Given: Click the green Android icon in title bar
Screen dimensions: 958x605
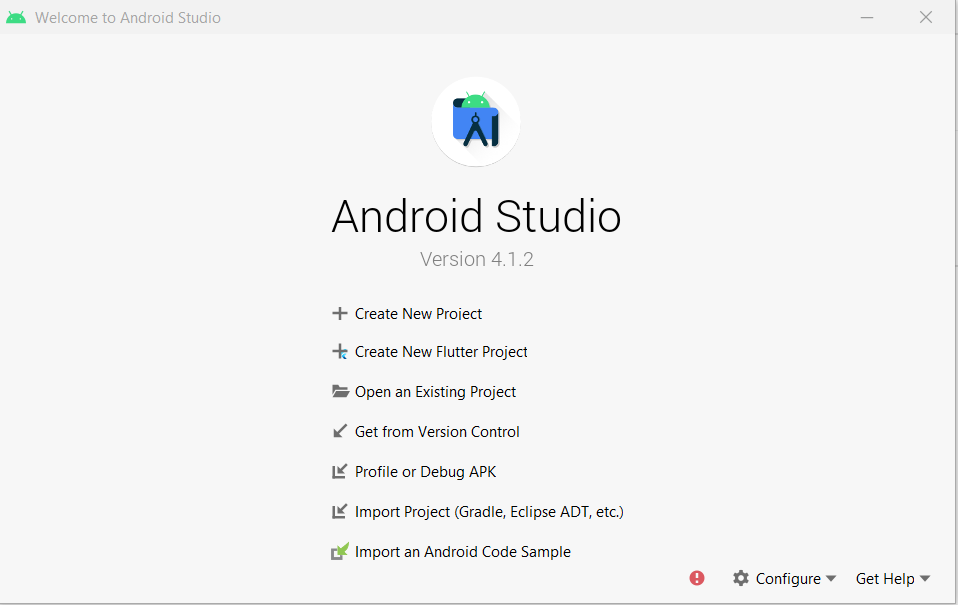Looking at the screenshot, I should (16, 18).
